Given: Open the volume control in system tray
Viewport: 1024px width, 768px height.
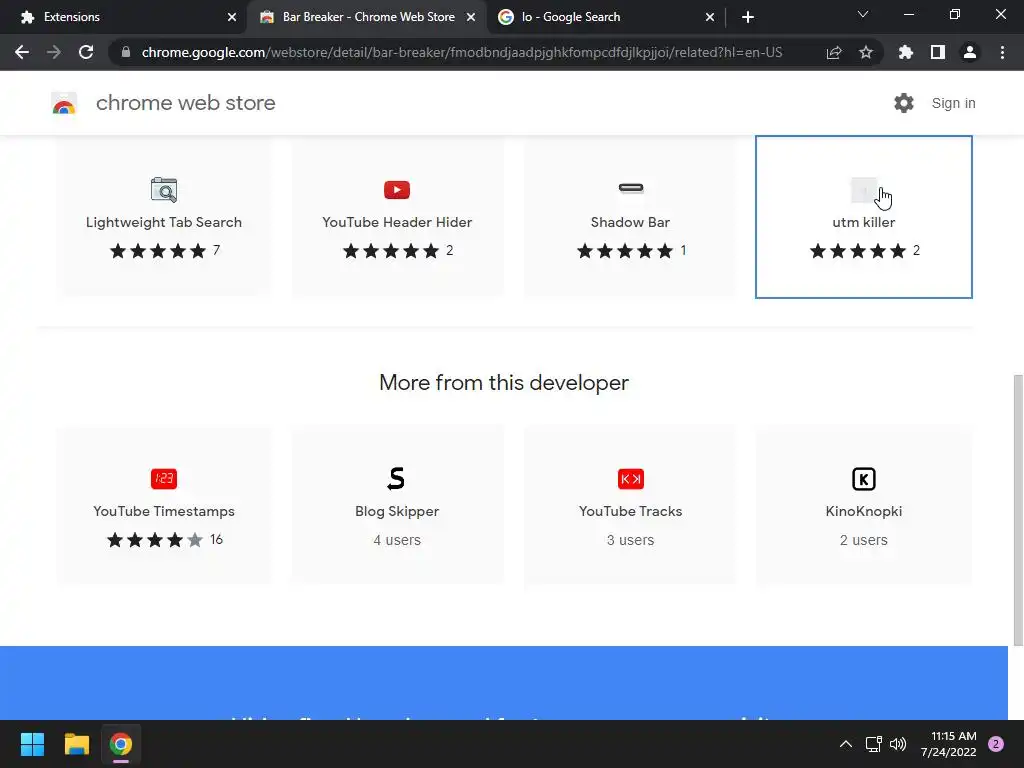Looking at the screenshot, I should (898, 744).
